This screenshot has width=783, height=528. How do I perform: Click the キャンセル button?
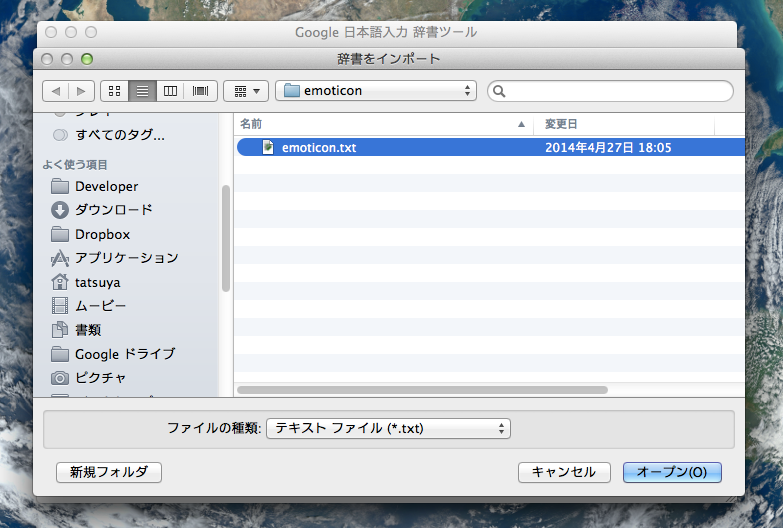(x=564, y=472)
